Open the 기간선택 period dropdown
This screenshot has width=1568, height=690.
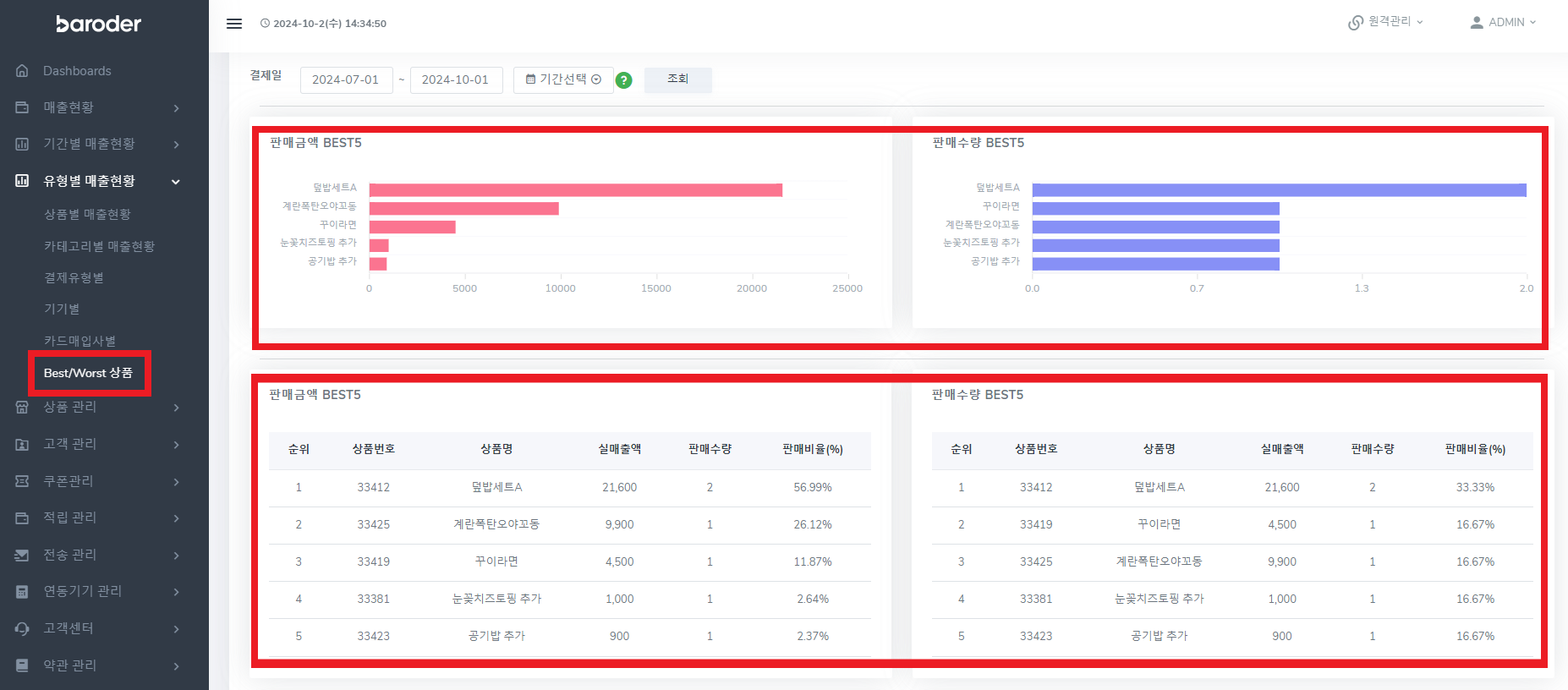[563, 79]
